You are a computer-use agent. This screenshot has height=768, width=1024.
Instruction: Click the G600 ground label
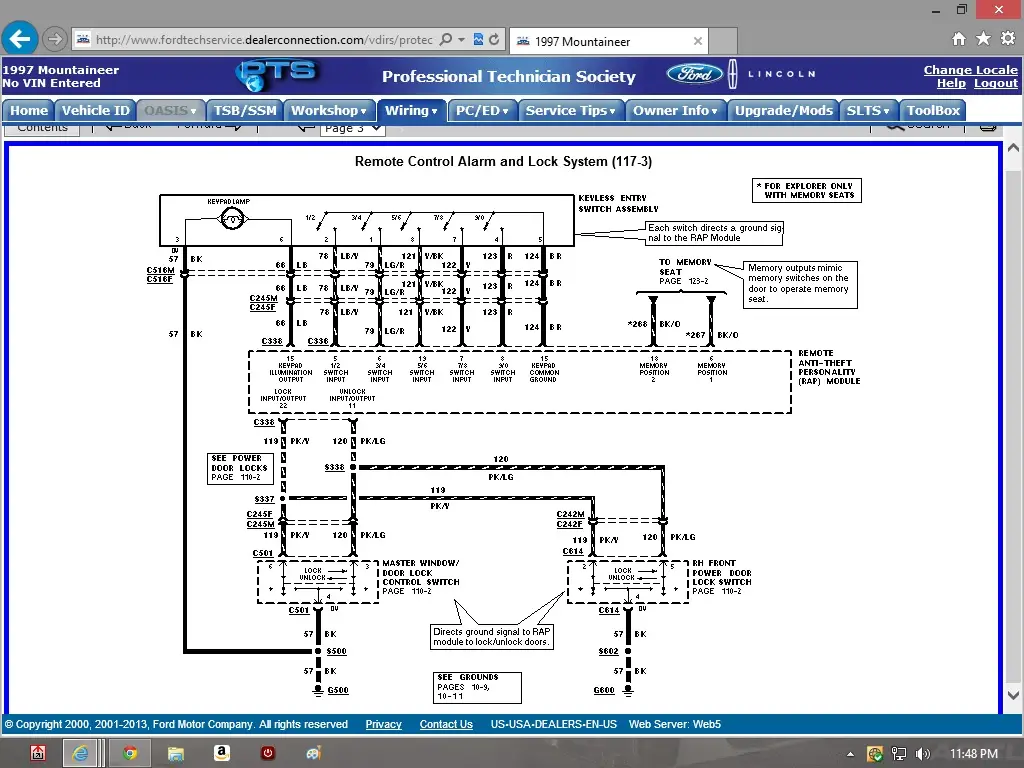604,690
